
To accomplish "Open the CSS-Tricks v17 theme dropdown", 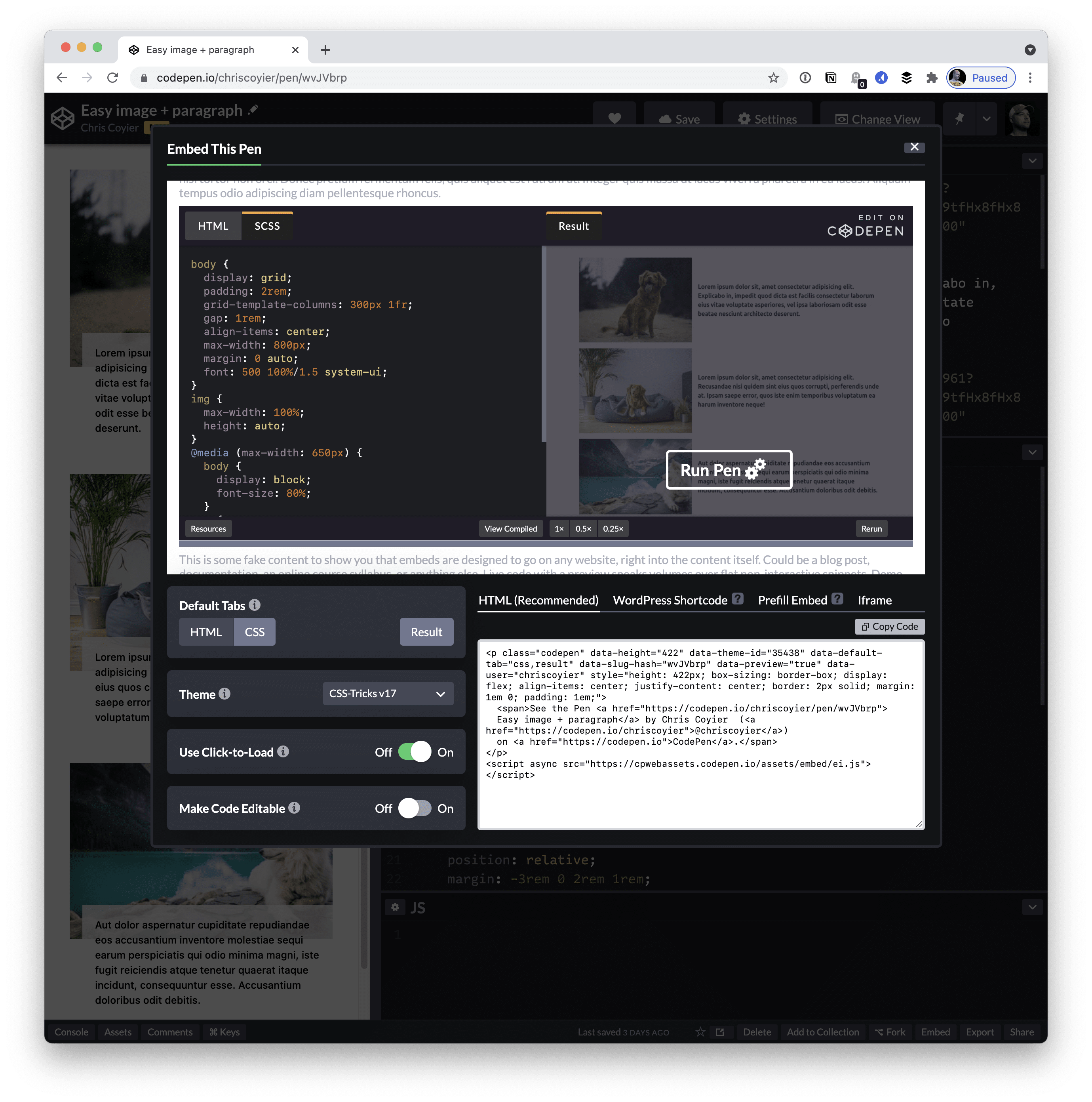I will [387, 694].
